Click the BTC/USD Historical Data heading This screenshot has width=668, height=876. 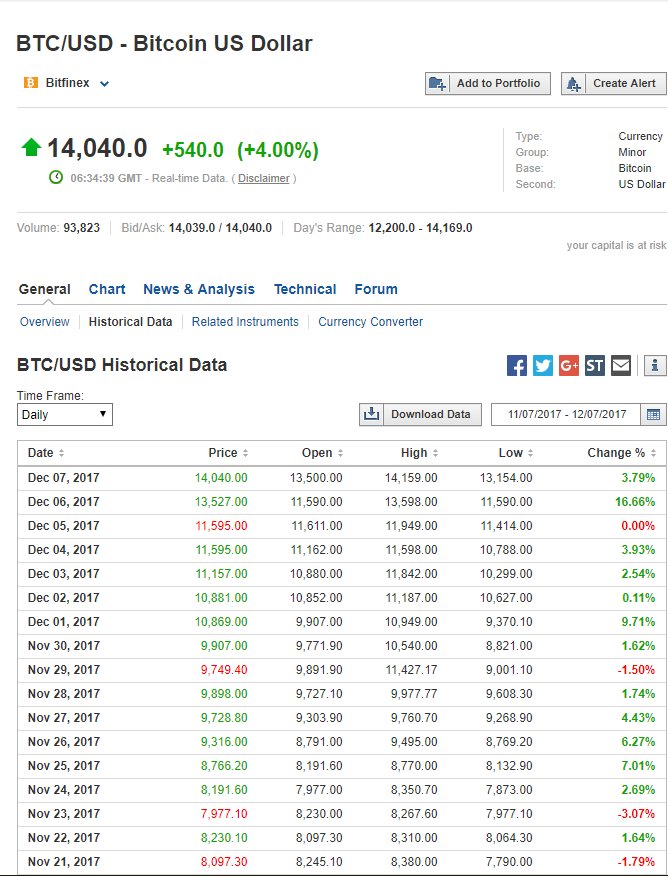click(122, 365)
